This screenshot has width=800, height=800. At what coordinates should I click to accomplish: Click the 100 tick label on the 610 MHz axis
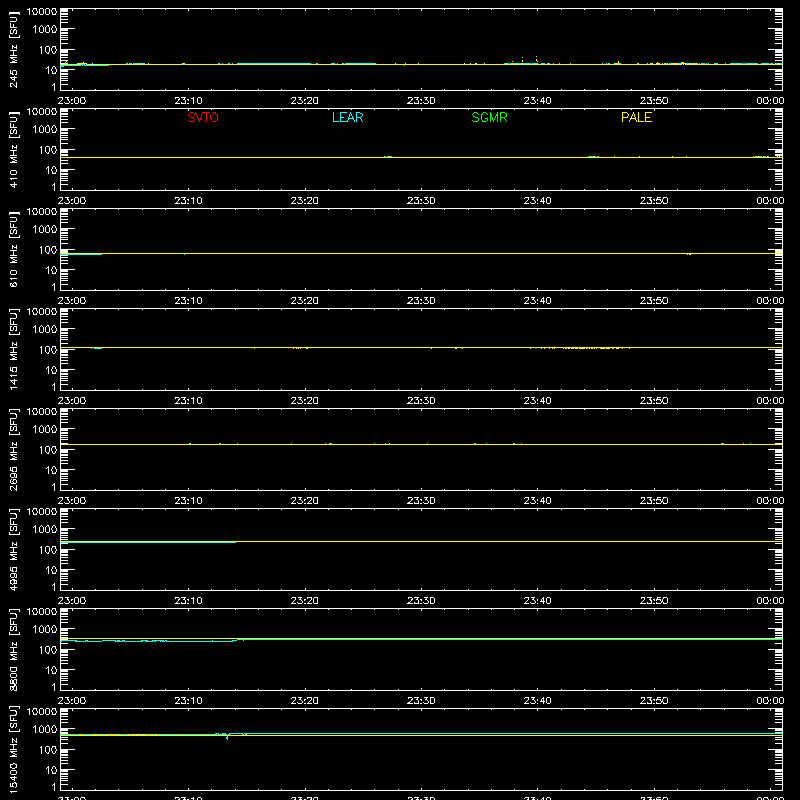[x=48, y=250]
